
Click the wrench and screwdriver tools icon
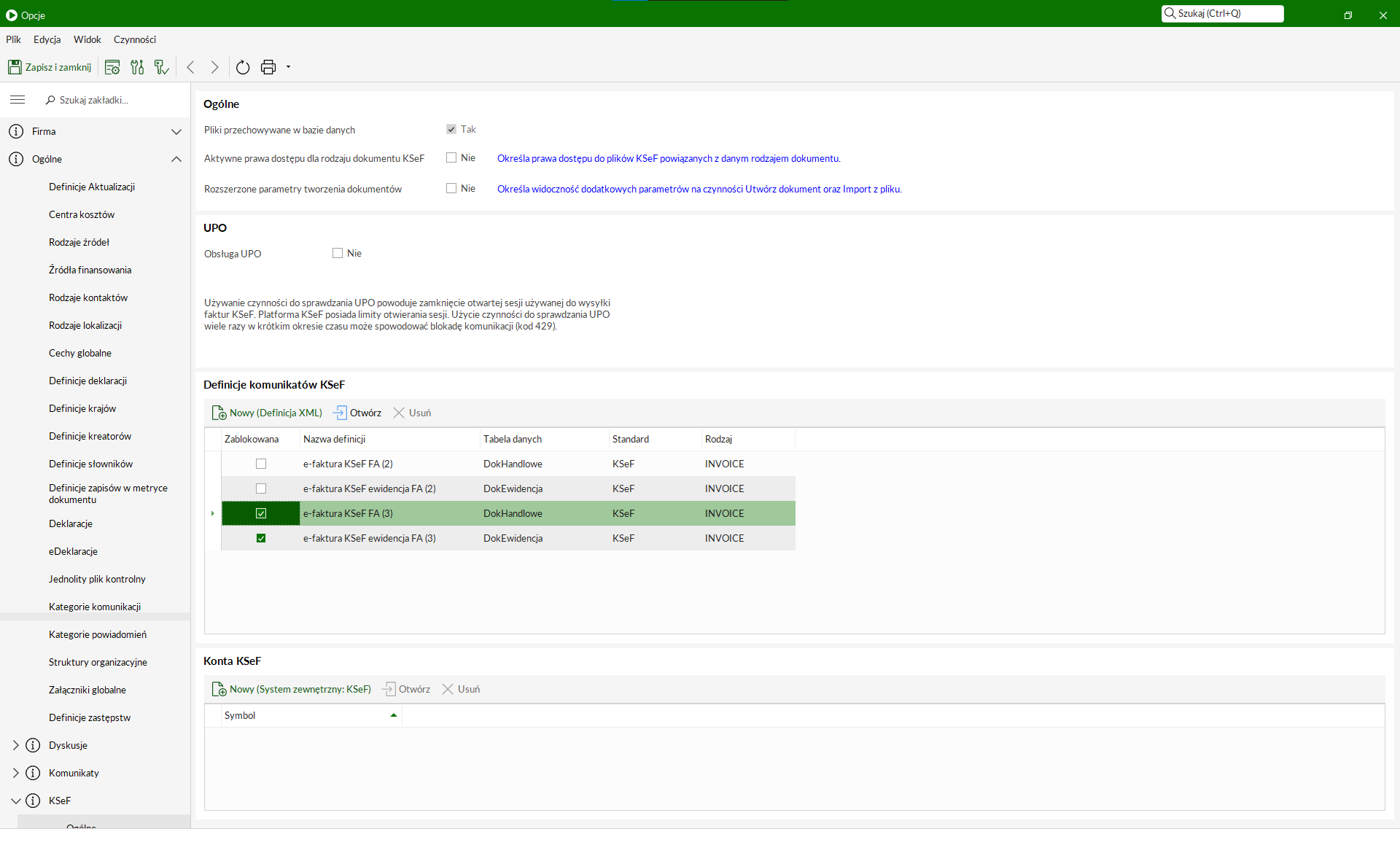tap(137, 67)
